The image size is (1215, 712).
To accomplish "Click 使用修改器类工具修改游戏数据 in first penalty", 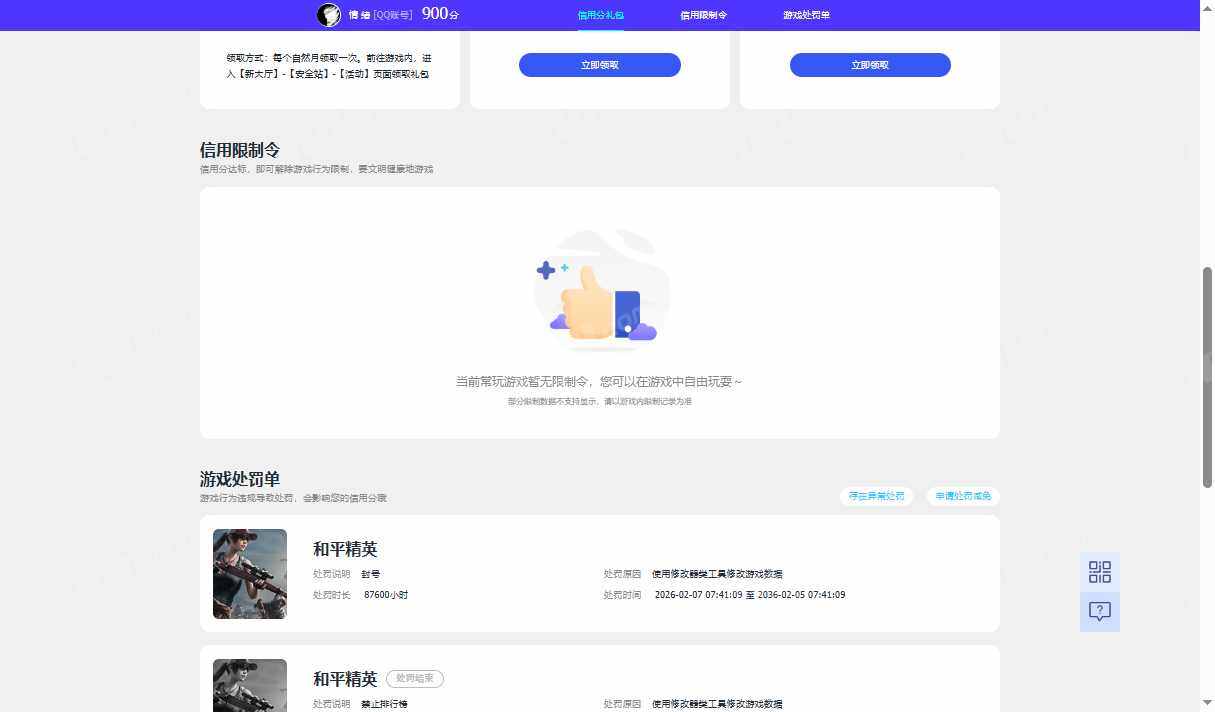I will click(717, 574).
